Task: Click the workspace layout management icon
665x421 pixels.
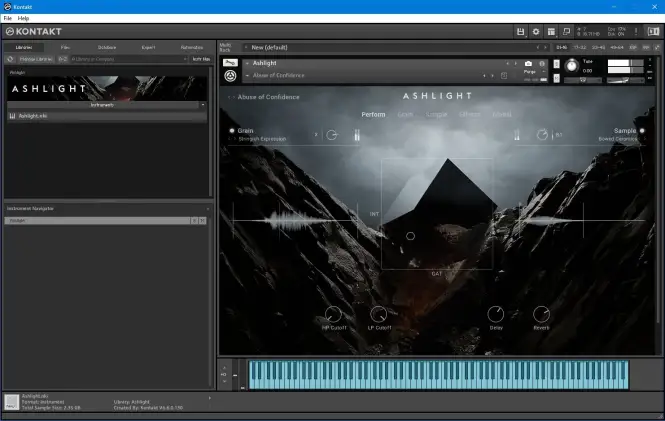Action: (551, 31)
